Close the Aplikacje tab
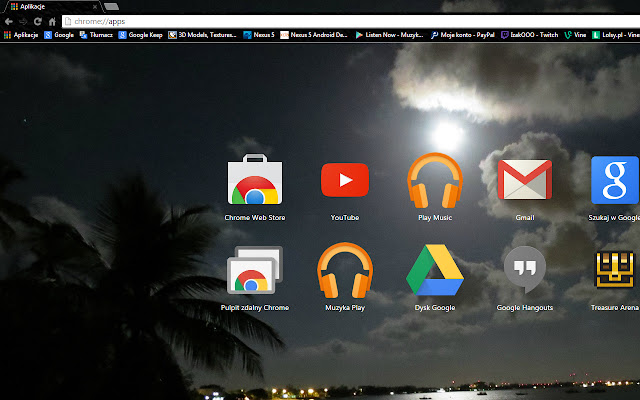 coord(95,7)
